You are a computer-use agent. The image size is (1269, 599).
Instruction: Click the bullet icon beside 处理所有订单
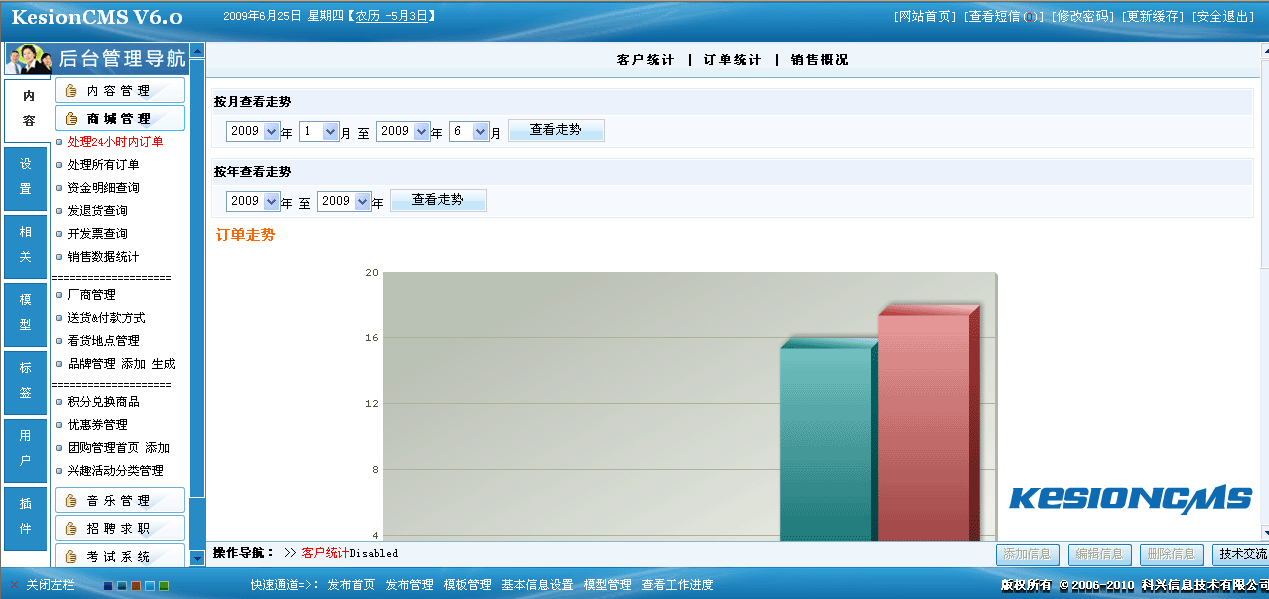coord(59,165)
